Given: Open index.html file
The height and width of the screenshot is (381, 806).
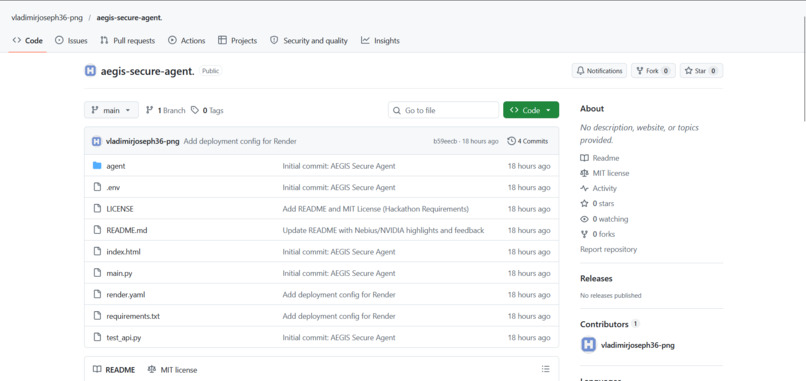Looking at the screenshot, I should (x=123, y=252).
